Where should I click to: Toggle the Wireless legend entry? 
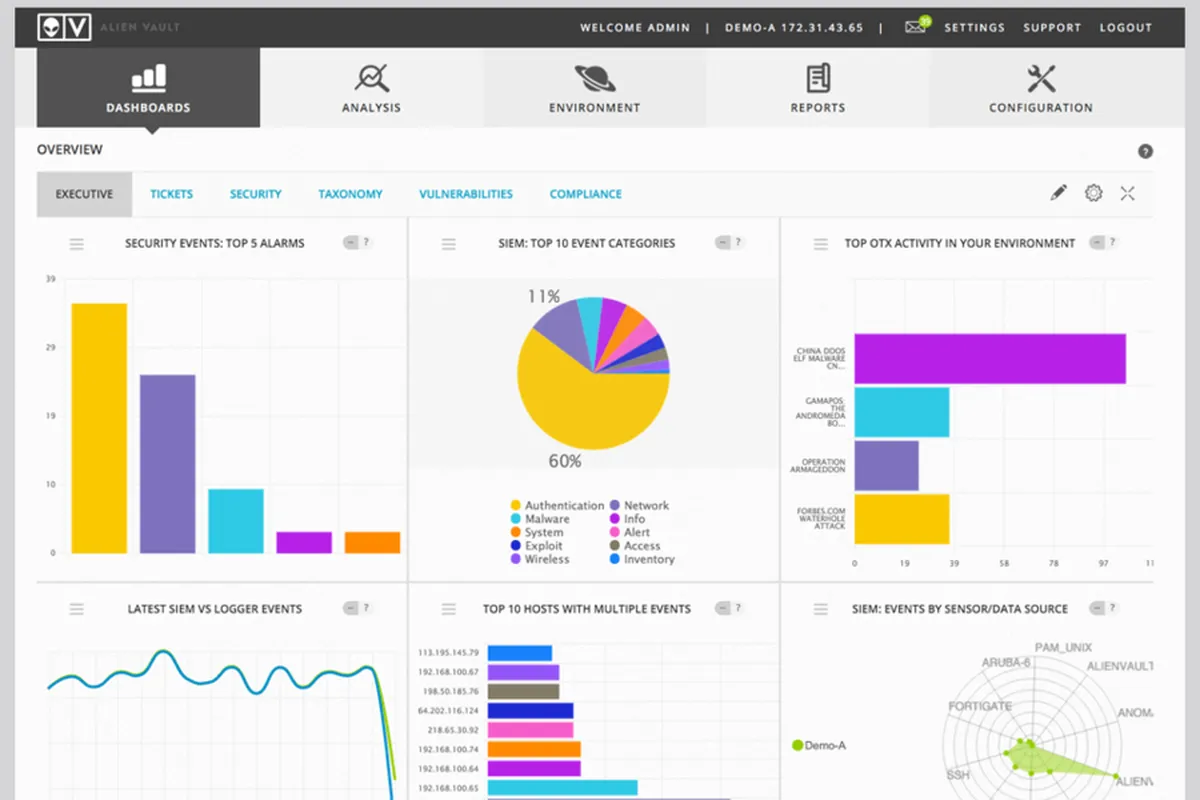pyautogui.click(x=540, y=559)
